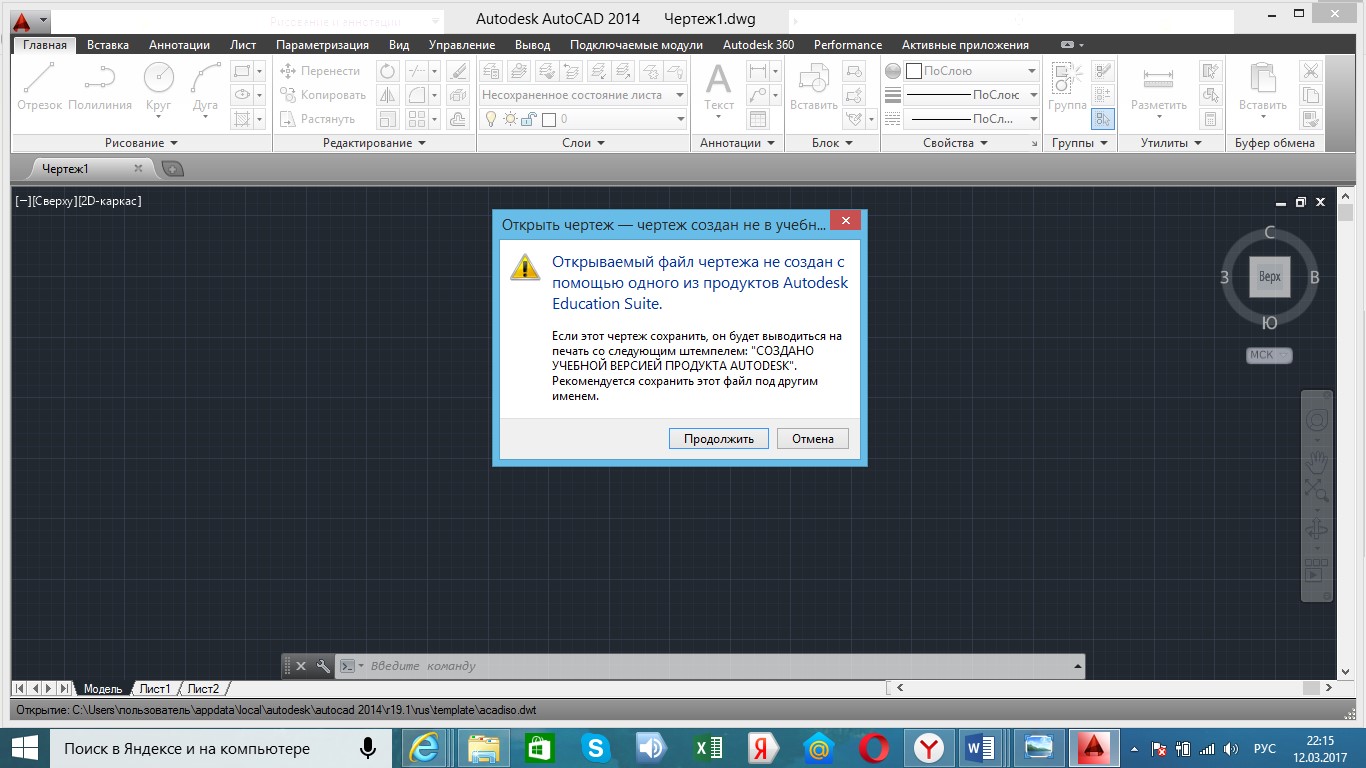
Task: Select the Отрезок line tool
Action: pyautogui.click(x=40, y=86)
